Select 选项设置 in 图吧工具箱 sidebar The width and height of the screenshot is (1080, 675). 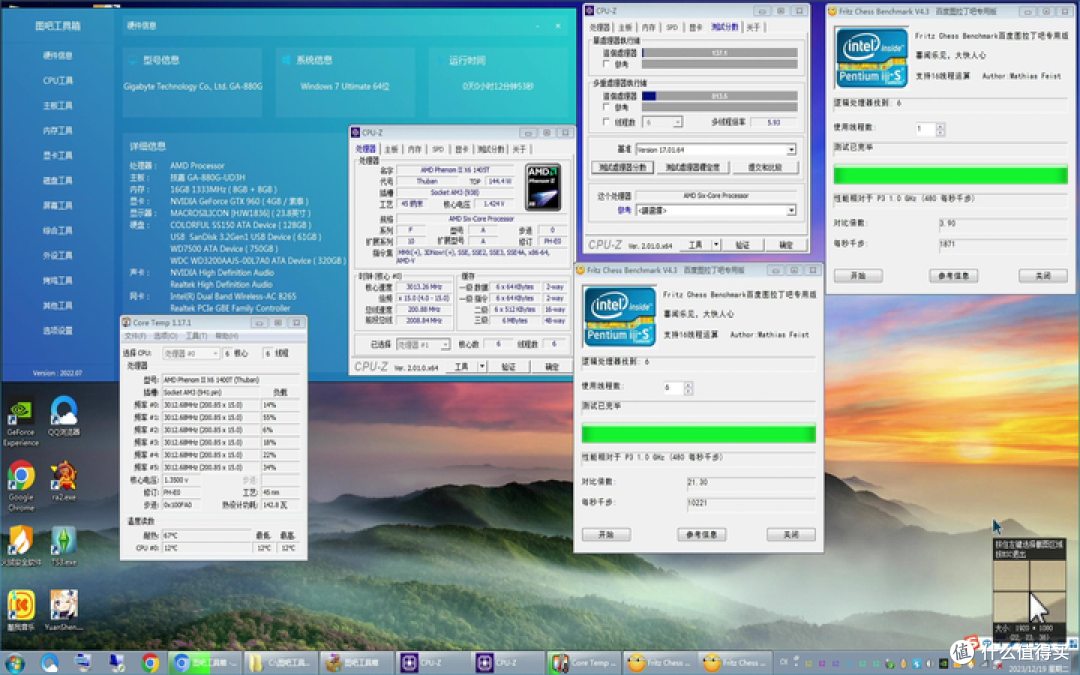click(x=58, y=331)
